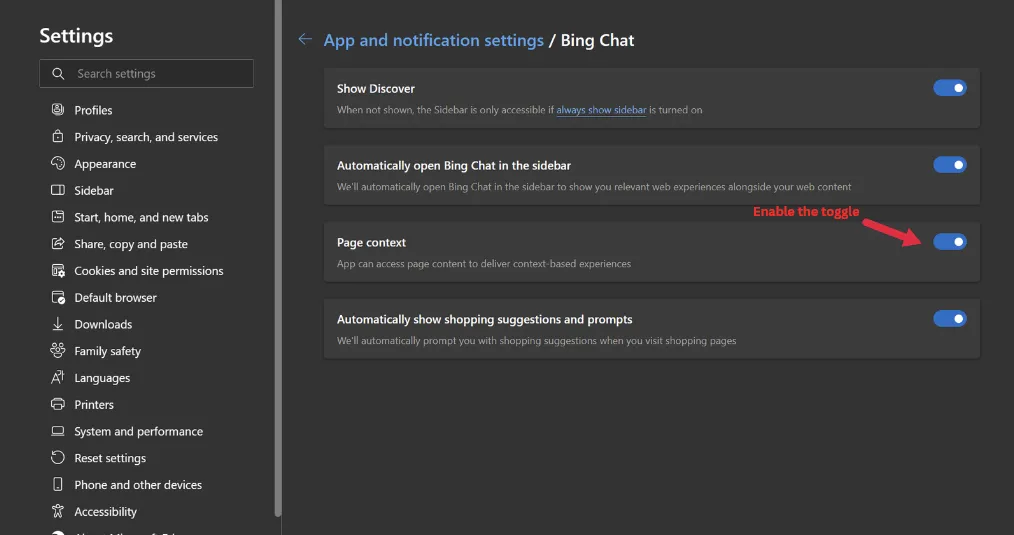The height and width of the screenshot is (535, 1014).
Task: Toggle Automatically open Bing Chat in sidebar
Action: pos(949,165)
